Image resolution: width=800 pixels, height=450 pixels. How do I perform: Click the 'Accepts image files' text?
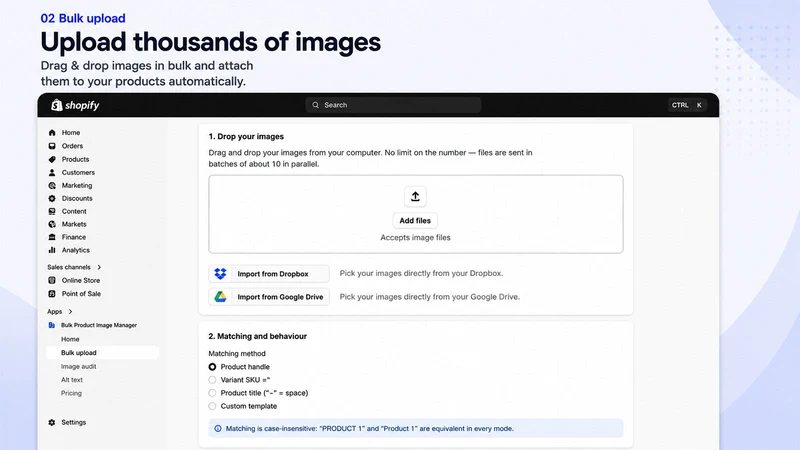pyautogui.click(x=415, y=238)
